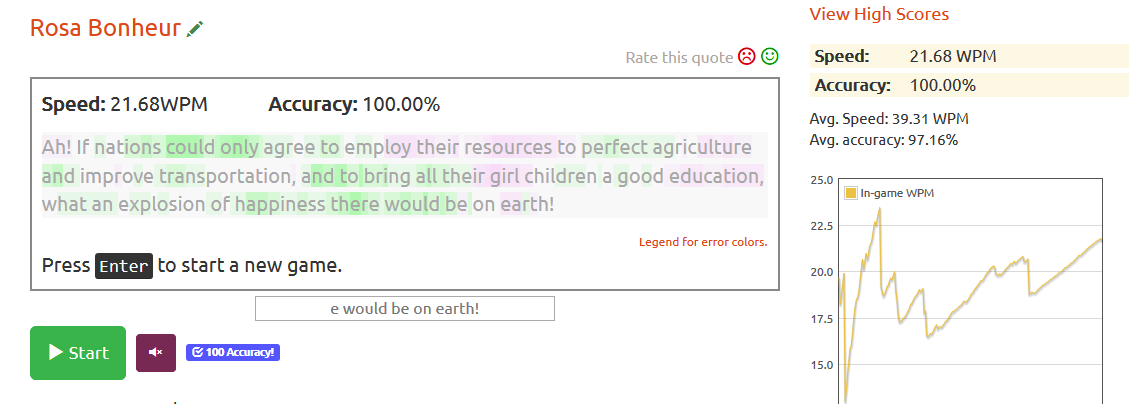
Task: Open the Rosa Bonheur author link
Action: (106, 28)
